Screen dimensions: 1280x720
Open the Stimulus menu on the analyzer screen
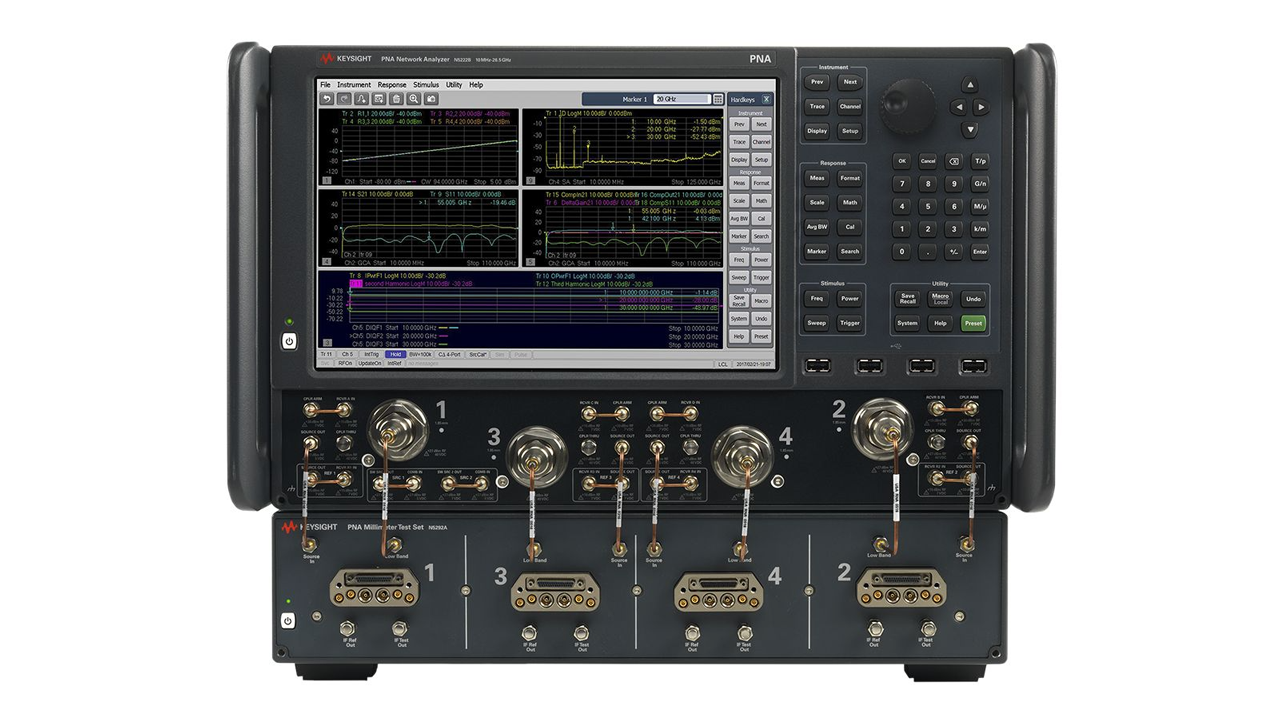tap(426, 85)
